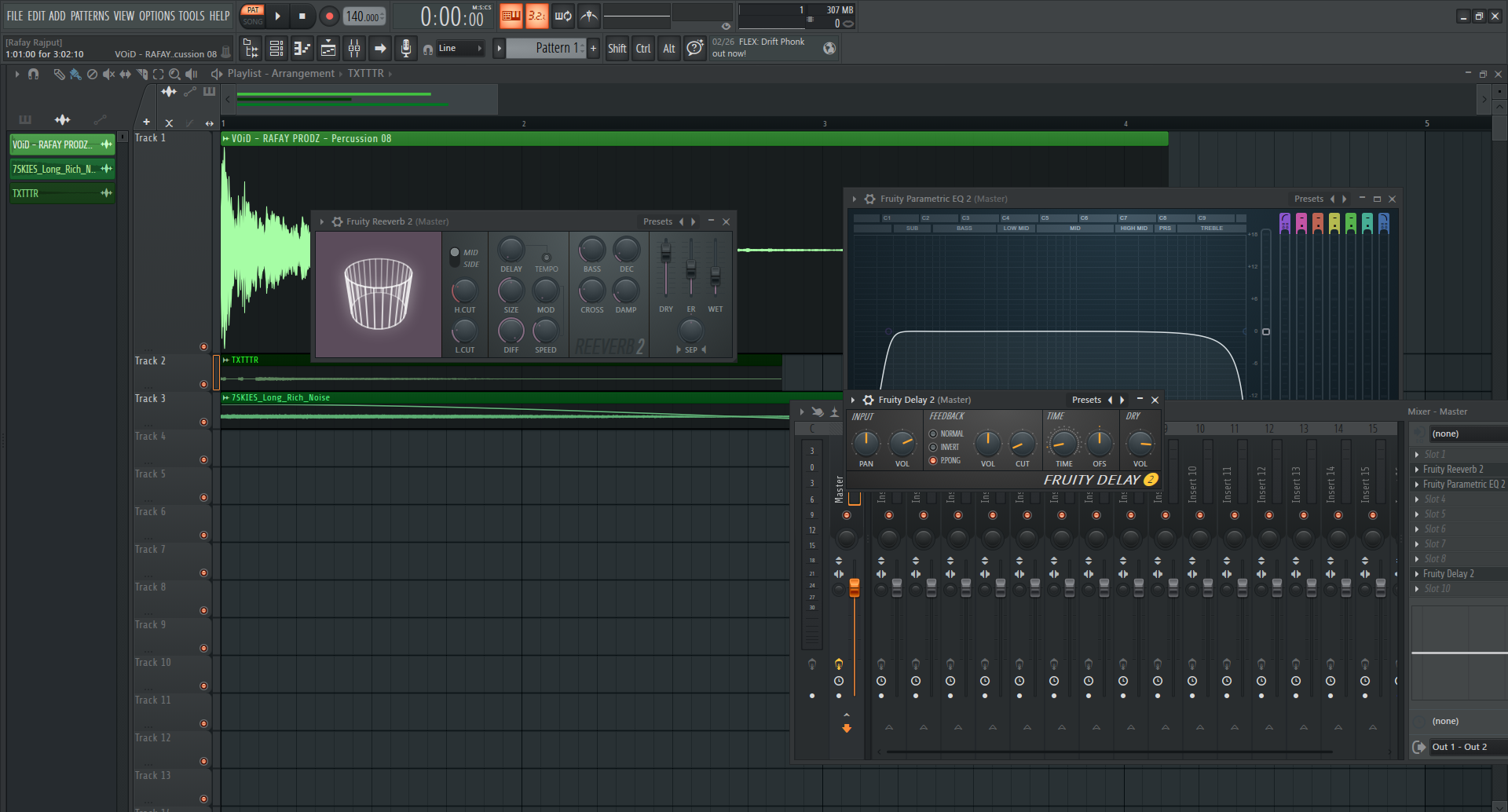Show the Mixer via toolbar icon
Viewport: 1508px width, 812px height.
coord(354,49)
